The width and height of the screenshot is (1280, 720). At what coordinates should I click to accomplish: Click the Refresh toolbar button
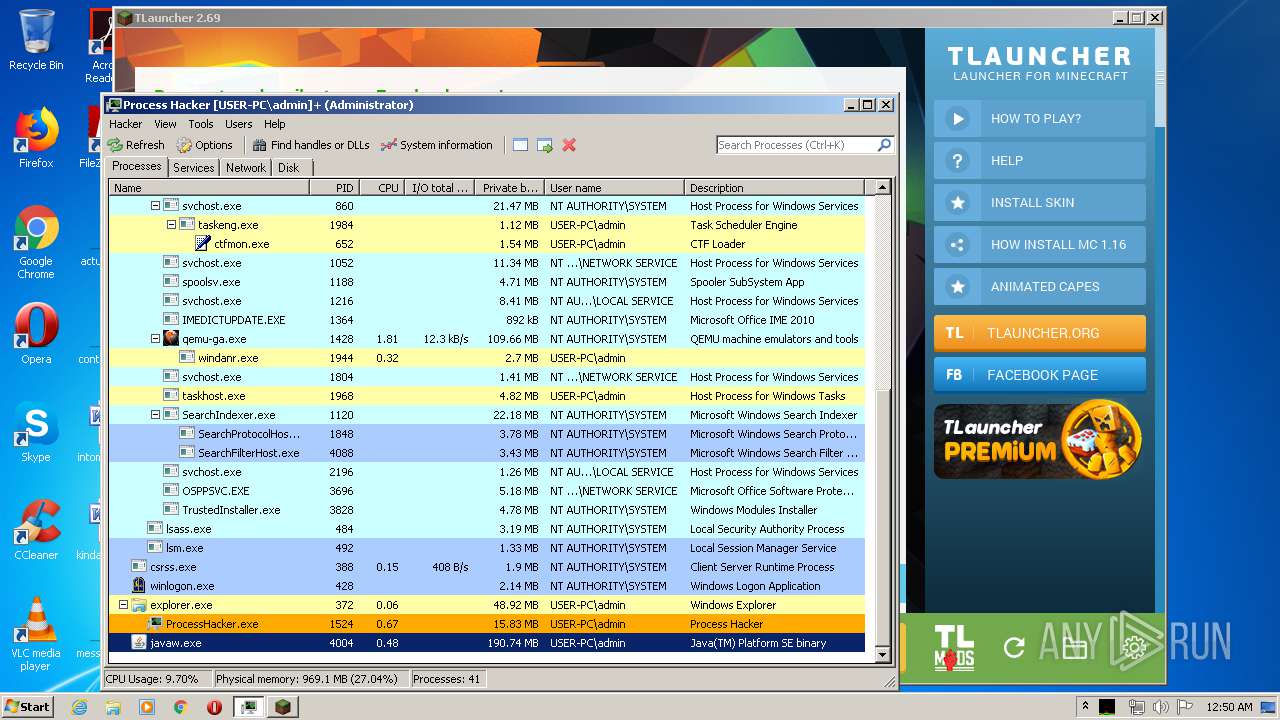point(136,145)
